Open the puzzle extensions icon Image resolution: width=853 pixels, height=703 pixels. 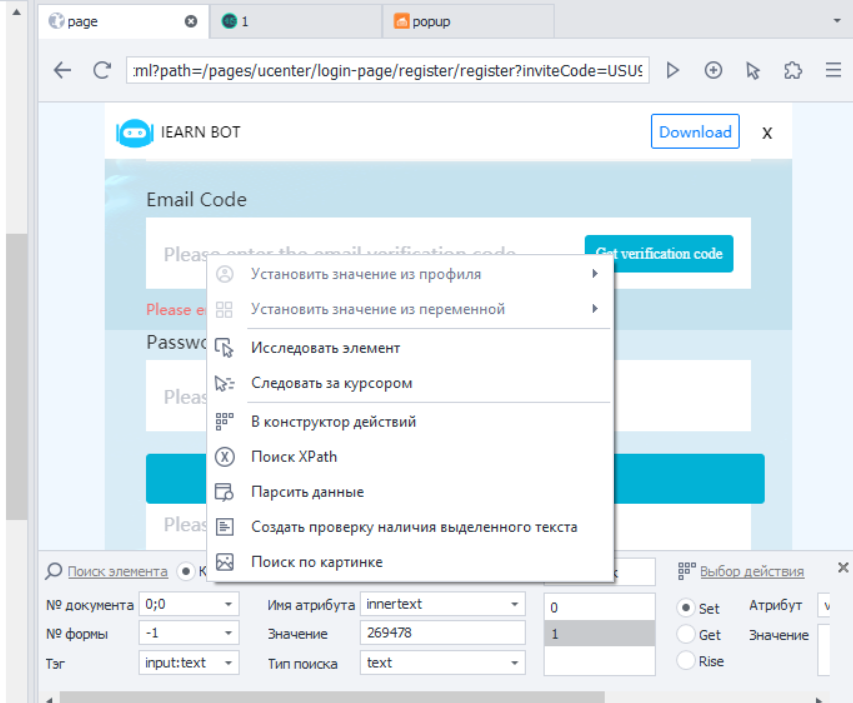point(793,70)
